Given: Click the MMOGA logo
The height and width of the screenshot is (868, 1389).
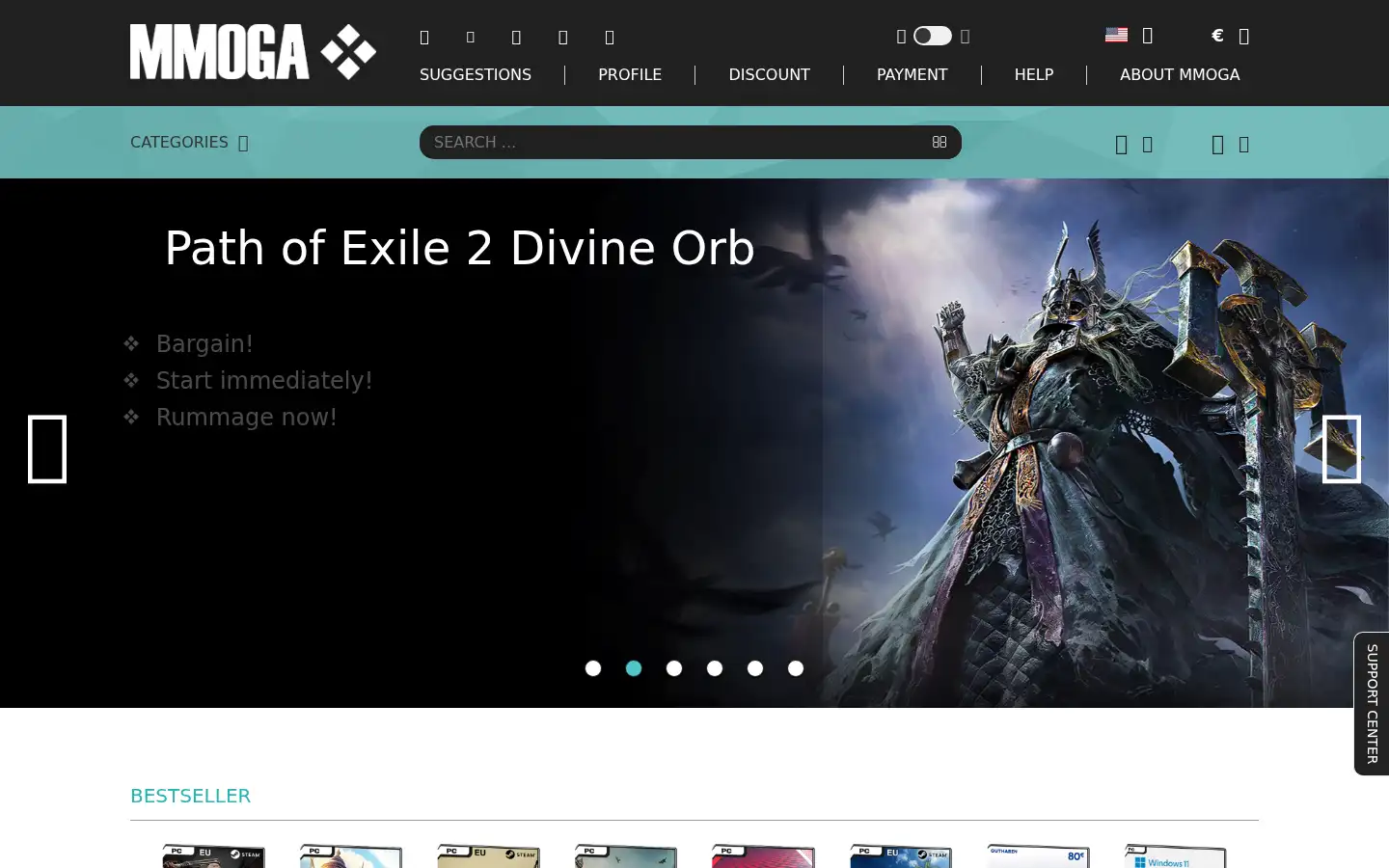Looking at the screenshot, I should [253, 52].
